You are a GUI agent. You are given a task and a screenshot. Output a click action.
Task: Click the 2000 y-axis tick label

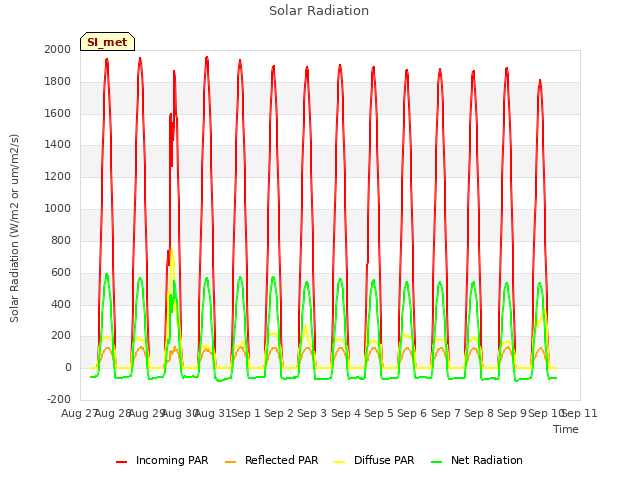58,49
